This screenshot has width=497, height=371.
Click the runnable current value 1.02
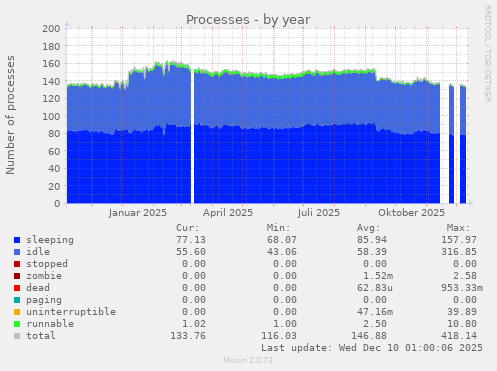pyautogui.click(x=194, y=324)
